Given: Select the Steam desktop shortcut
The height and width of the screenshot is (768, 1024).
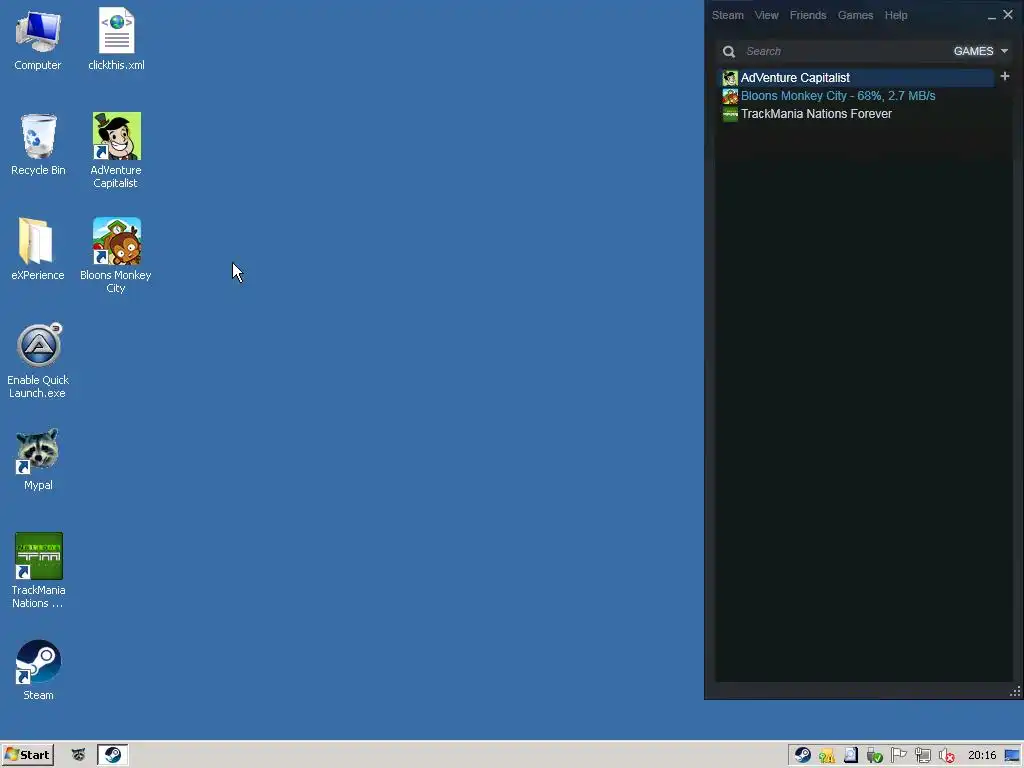Looking at the screenshot, I should coord(38,670).
